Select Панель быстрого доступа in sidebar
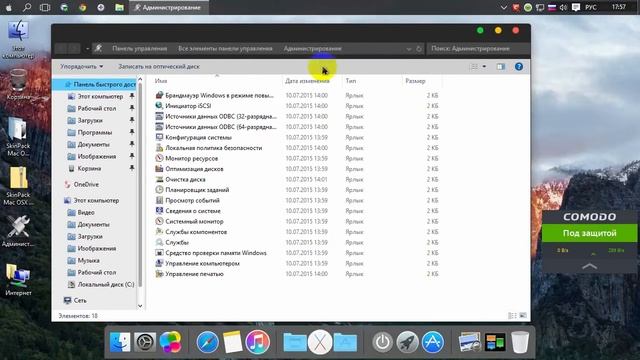640x360 pixels. [x=96, y=84]
